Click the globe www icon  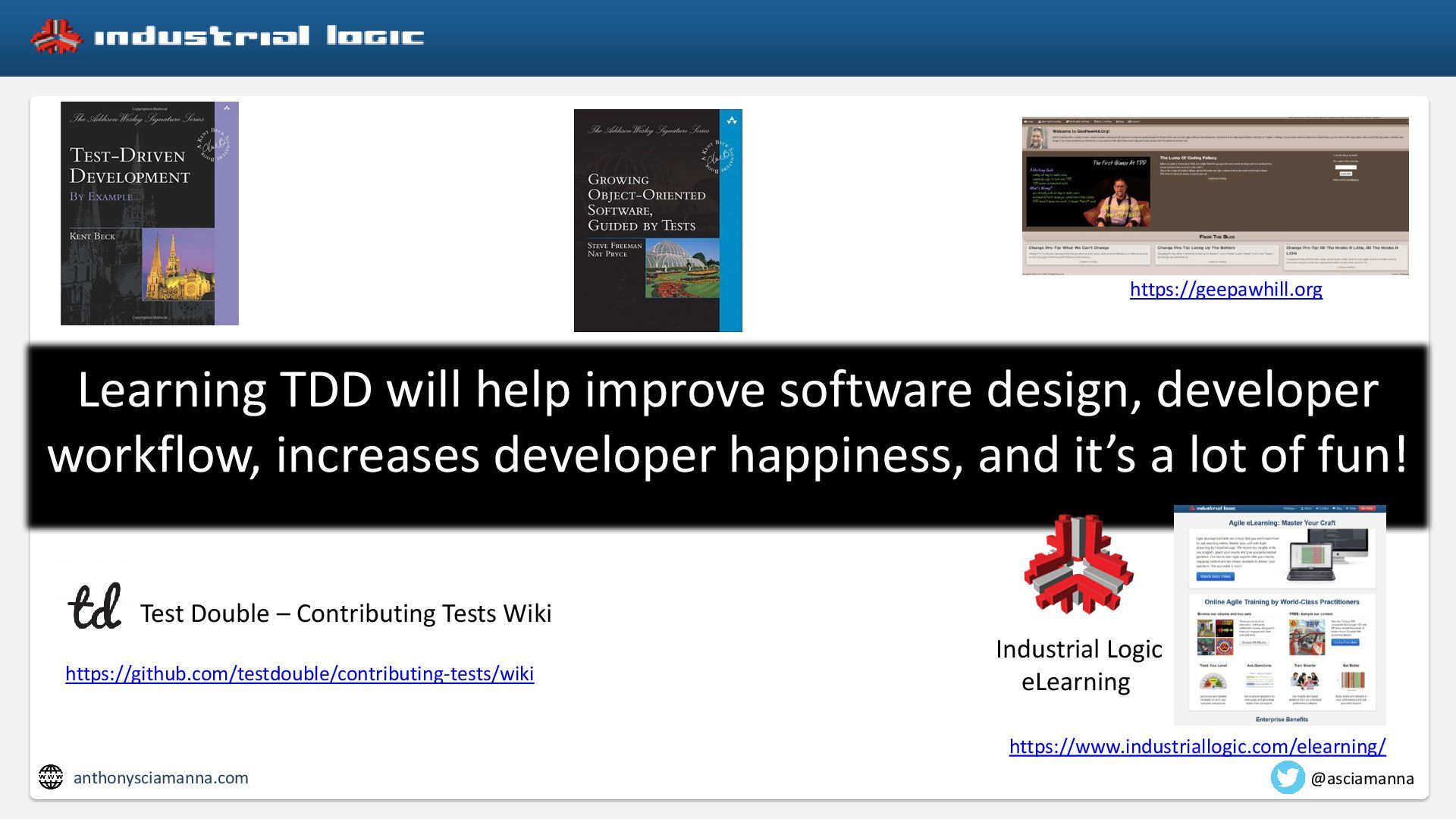[51, 777]
